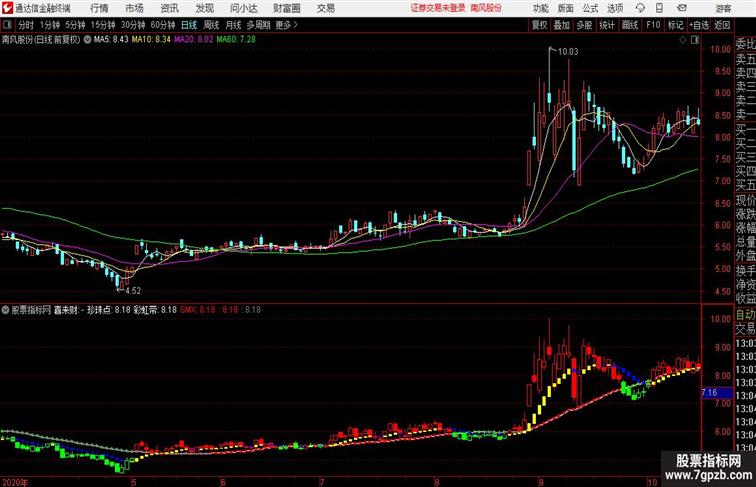This screenshot has height=487, width=756.
Task: Open the 市场 menu
Action: click(134, 8)
